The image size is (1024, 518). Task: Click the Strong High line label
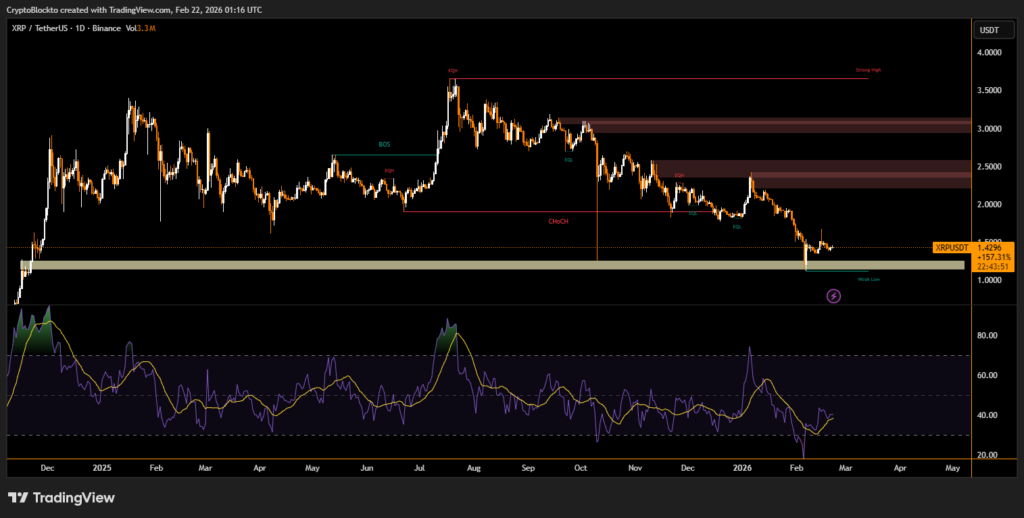pyautogui.click(x=868, y=71)
